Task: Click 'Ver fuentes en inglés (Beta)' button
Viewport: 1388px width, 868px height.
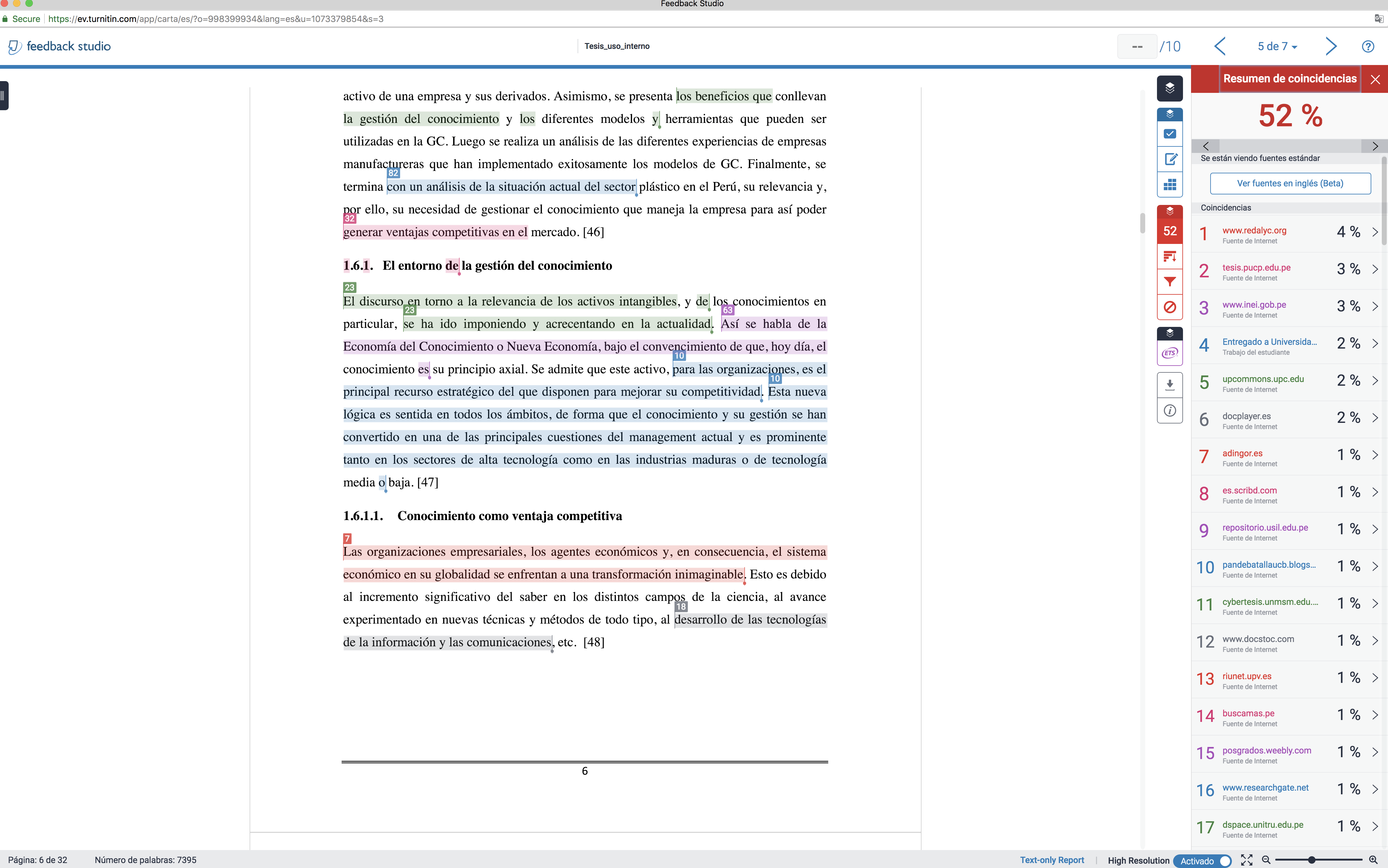Action: click(1290, 183)
